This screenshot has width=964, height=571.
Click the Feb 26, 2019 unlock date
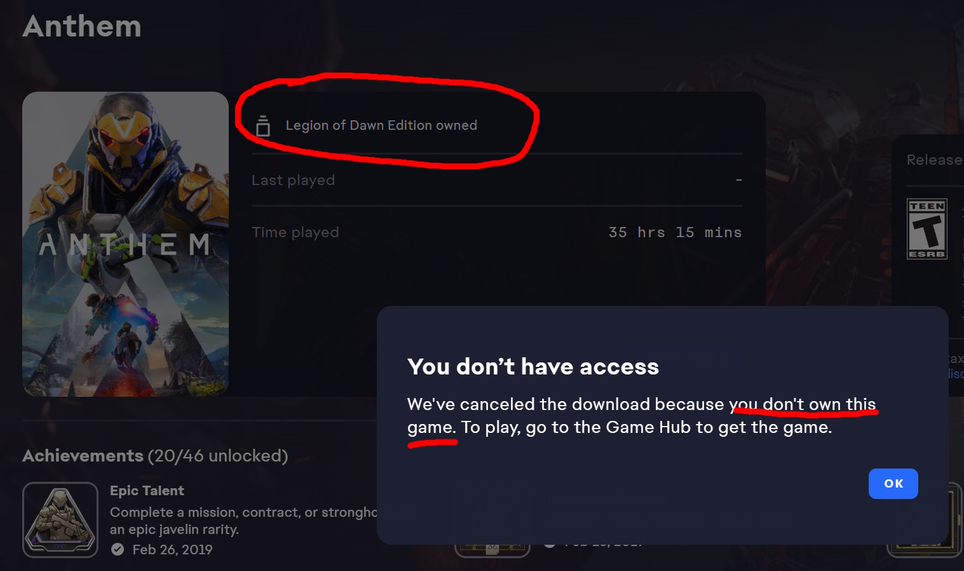click(x=172, y=549)
